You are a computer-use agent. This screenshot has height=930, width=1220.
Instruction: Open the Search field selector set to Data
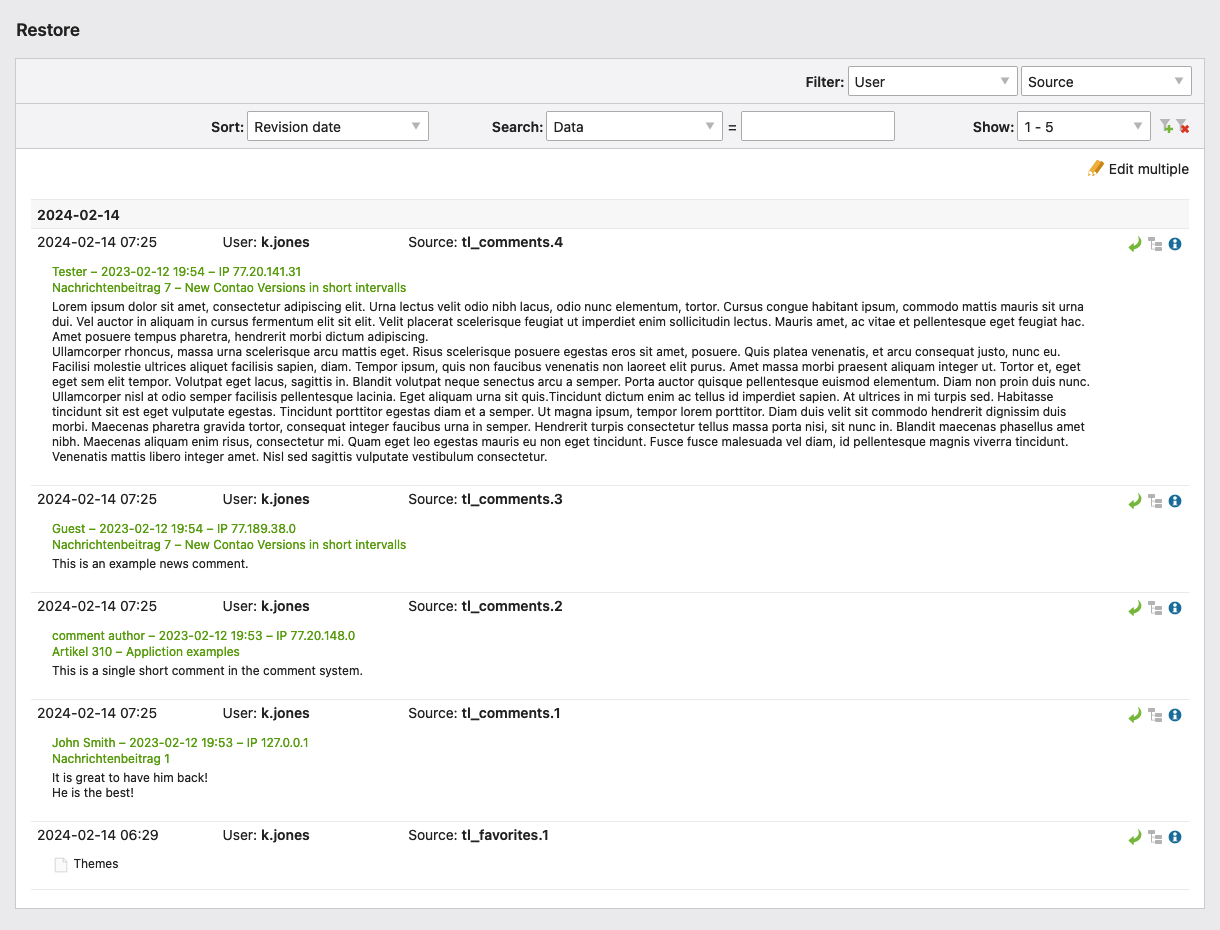pos(634,127)
